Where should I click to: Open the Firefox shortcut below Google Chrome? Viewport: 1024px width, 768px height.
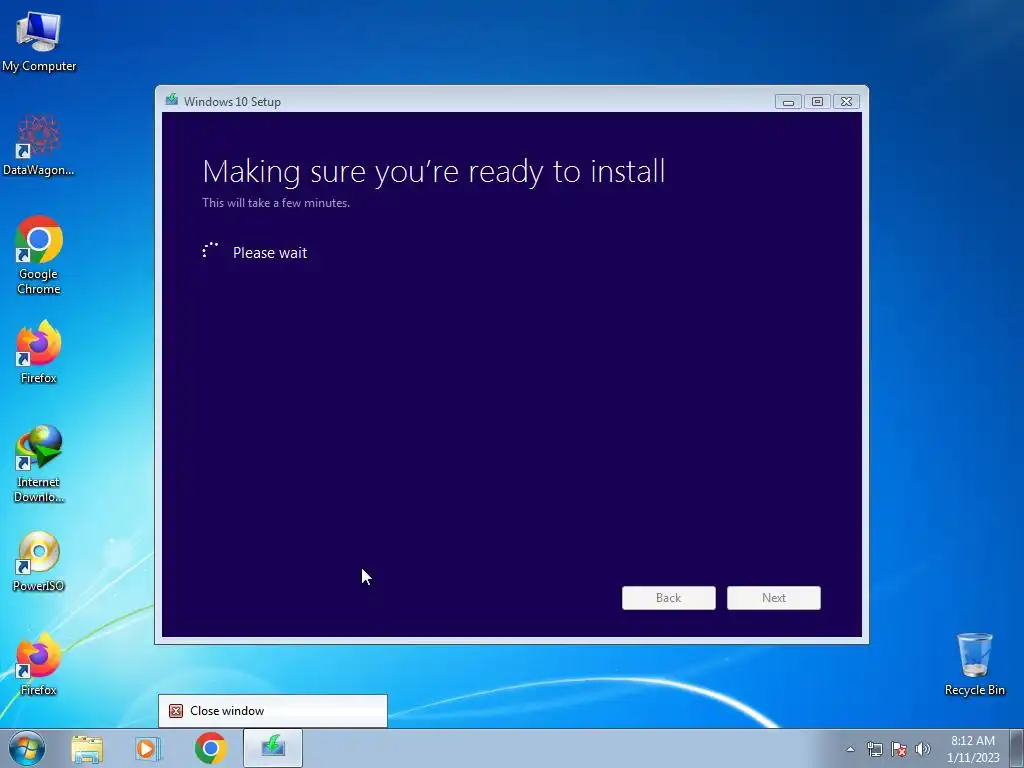(39, 351)
